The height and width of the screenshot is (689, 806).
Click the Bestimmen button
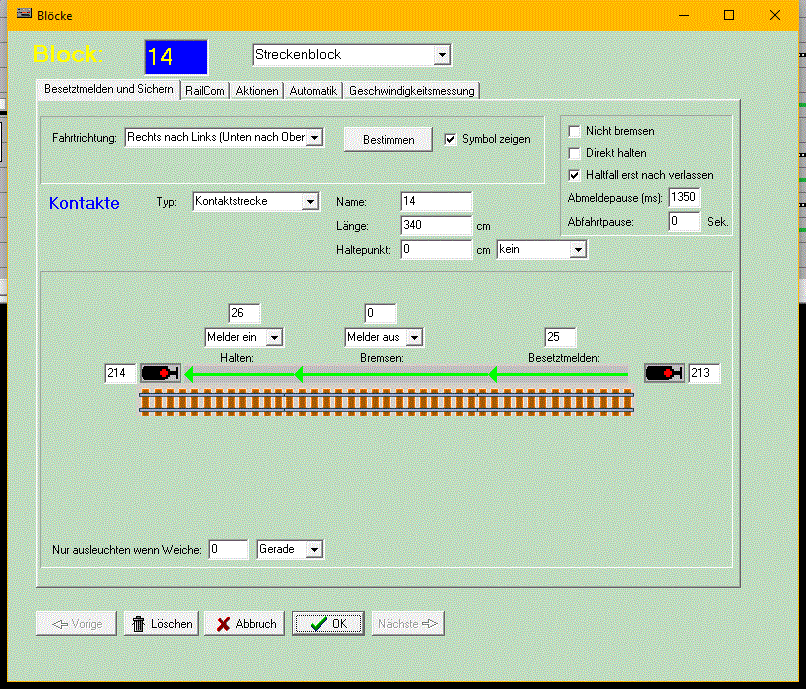click(x=388, y=139)
